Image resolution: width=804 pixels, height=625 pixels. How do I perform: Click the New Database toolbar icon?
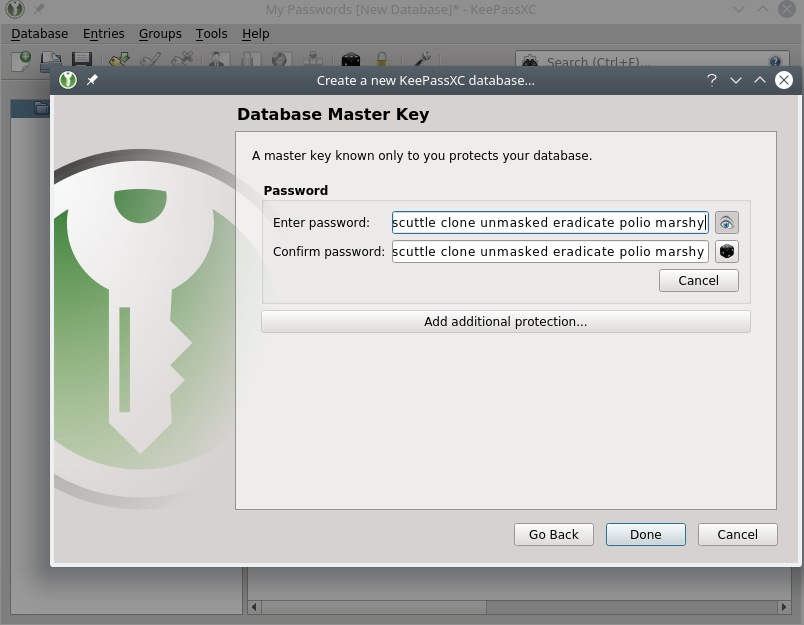21,61
